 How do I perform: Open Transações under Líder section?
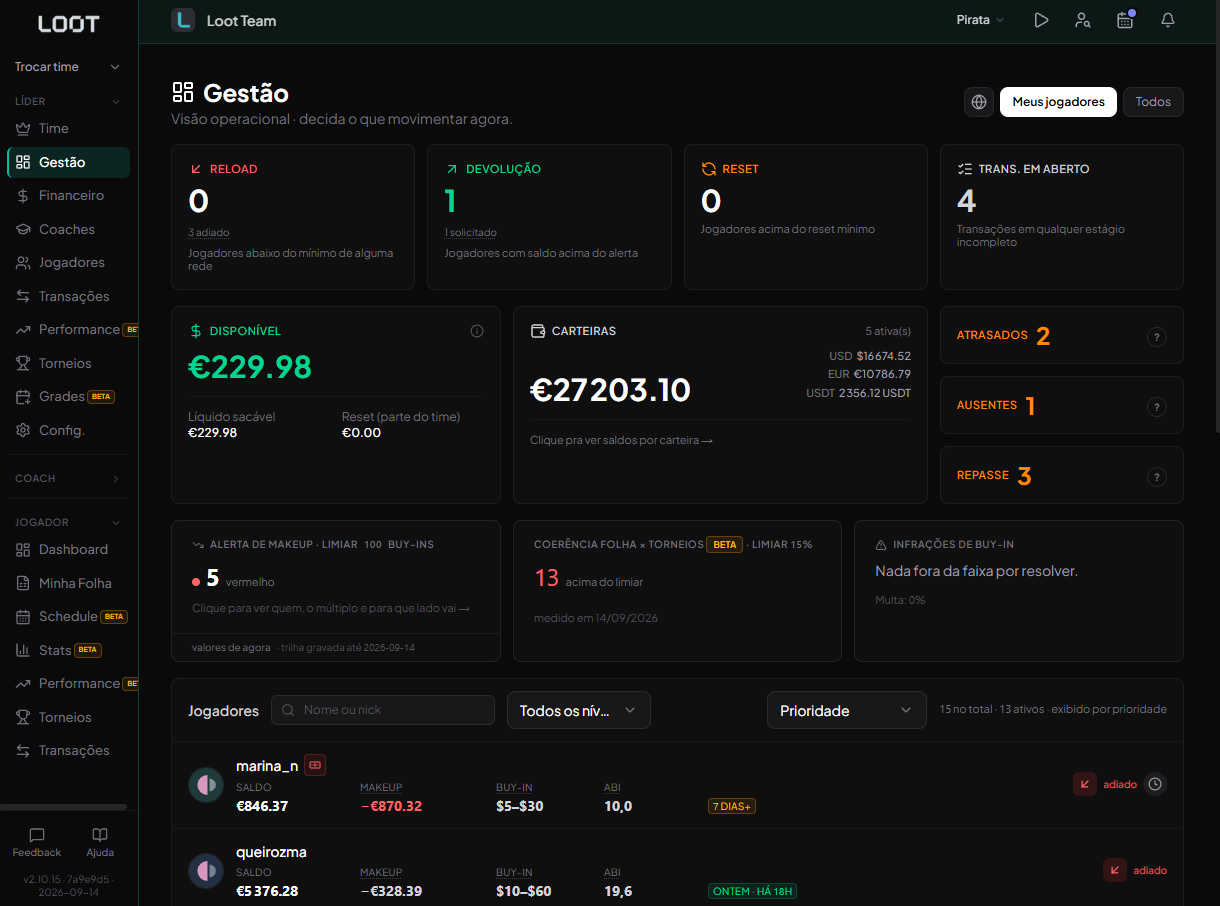68,296
